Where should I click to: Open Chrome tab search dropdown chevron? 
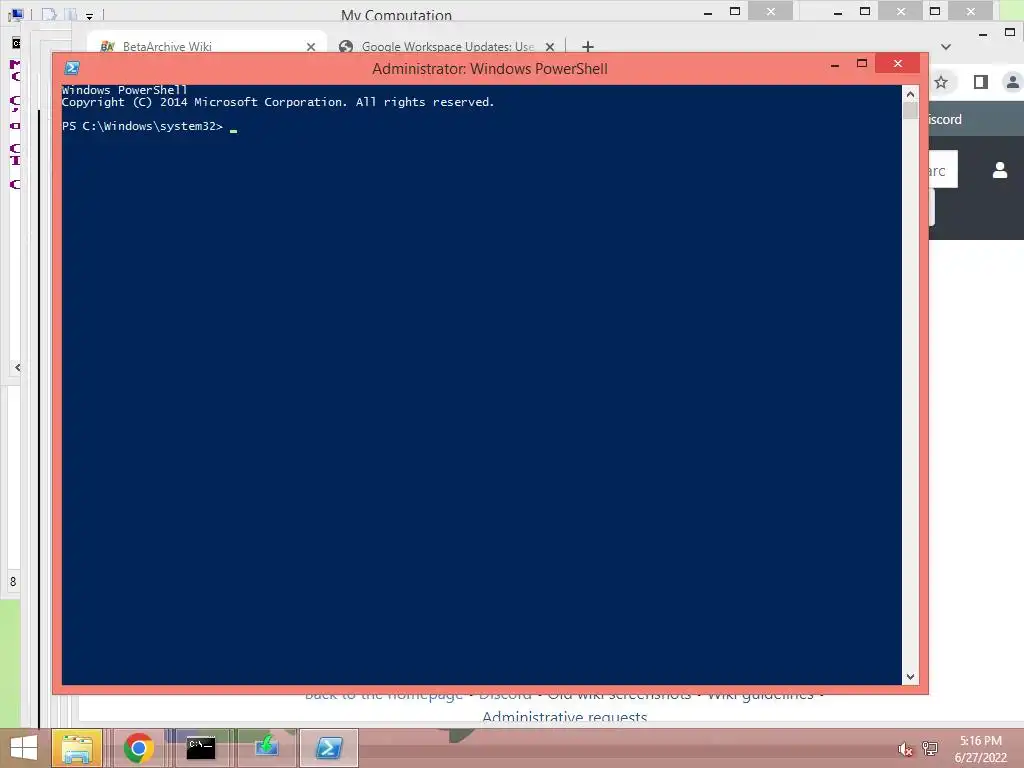click(x=946, y=47)
